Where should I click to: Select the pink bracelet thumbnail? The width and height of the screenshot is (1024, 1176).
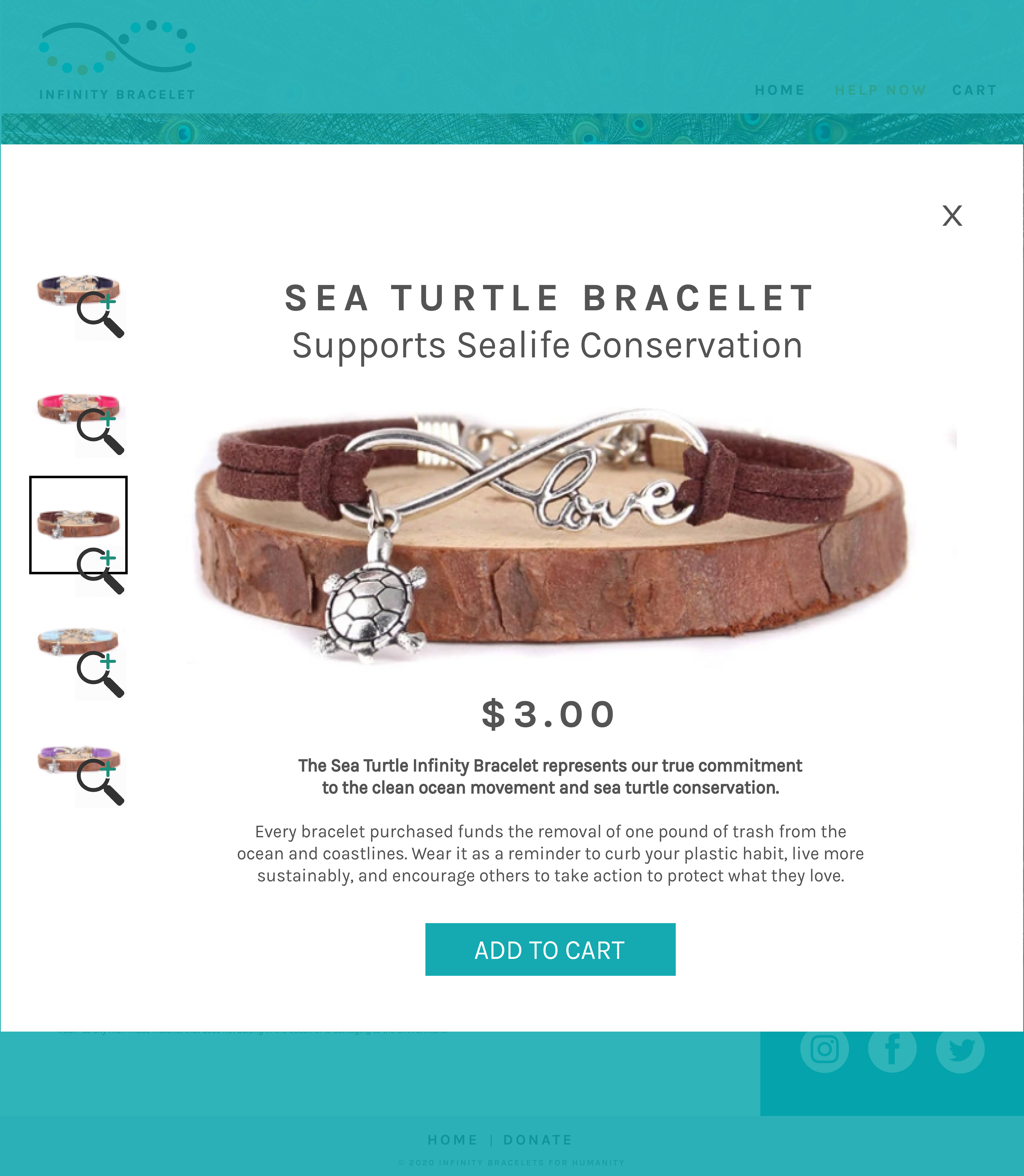tap(78, 408)
